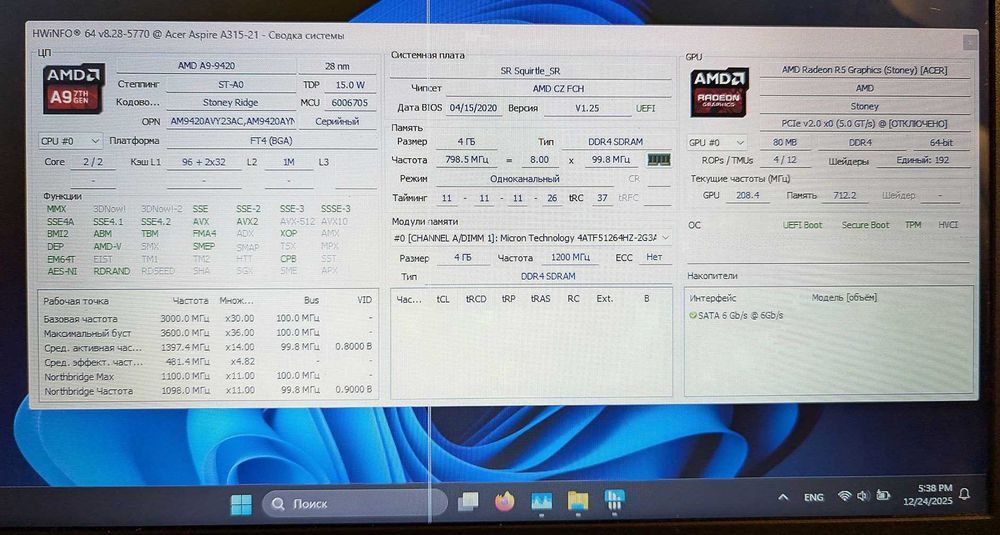Click the BIOS date 04/15/2020
The image size is (1000, 535).
click(474, 108)
